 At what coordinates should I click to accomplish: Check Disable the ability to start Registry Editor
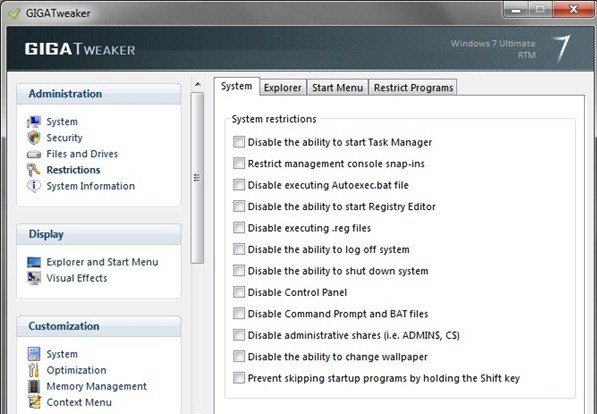[239, 206]
